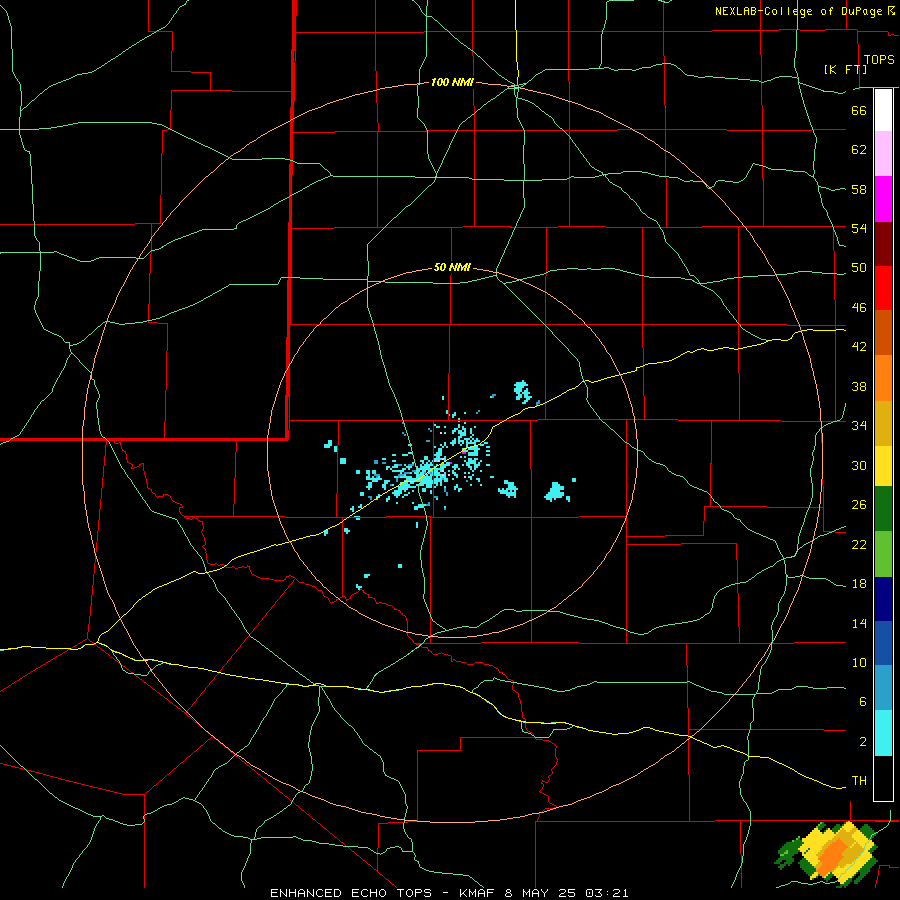The image size is (900, 900).
Task: Click the navy 18 kft legend swatch
Action: 883,599
